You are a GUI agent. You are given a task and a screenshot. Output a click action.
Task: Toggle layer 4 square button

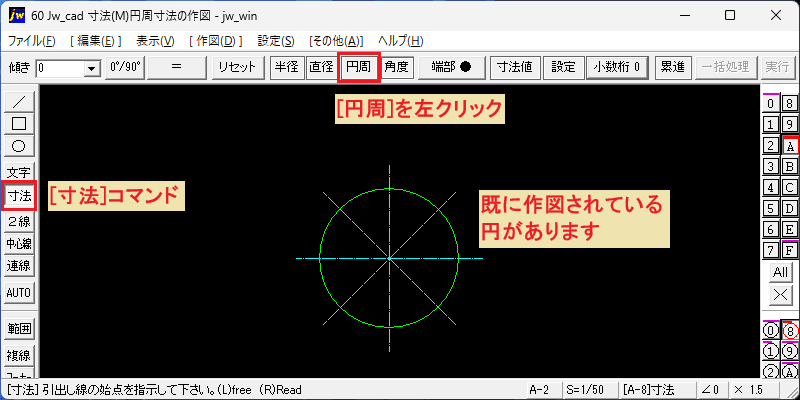point(770,187)
